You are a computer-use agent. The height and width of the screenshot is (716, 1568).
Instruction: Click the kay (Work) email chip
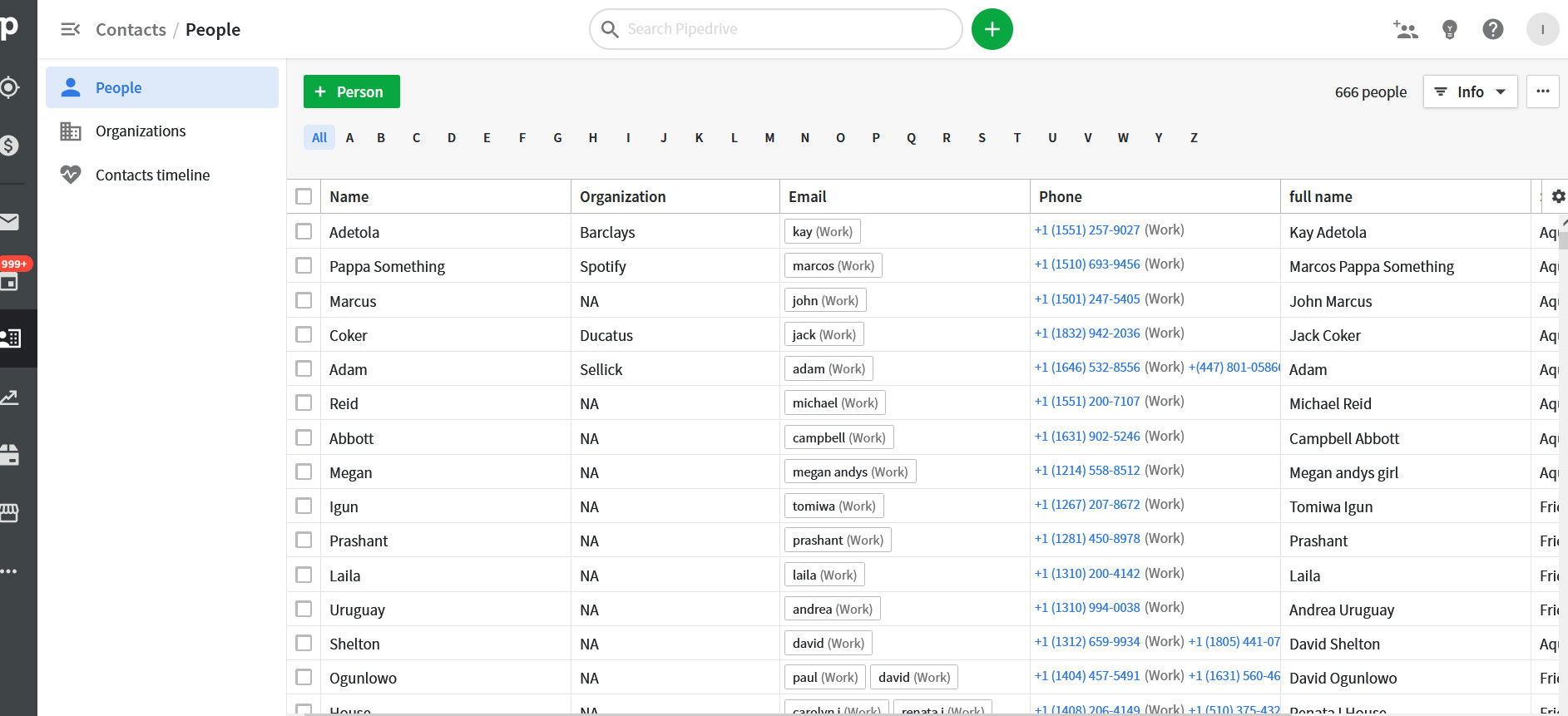pos(823,231)
